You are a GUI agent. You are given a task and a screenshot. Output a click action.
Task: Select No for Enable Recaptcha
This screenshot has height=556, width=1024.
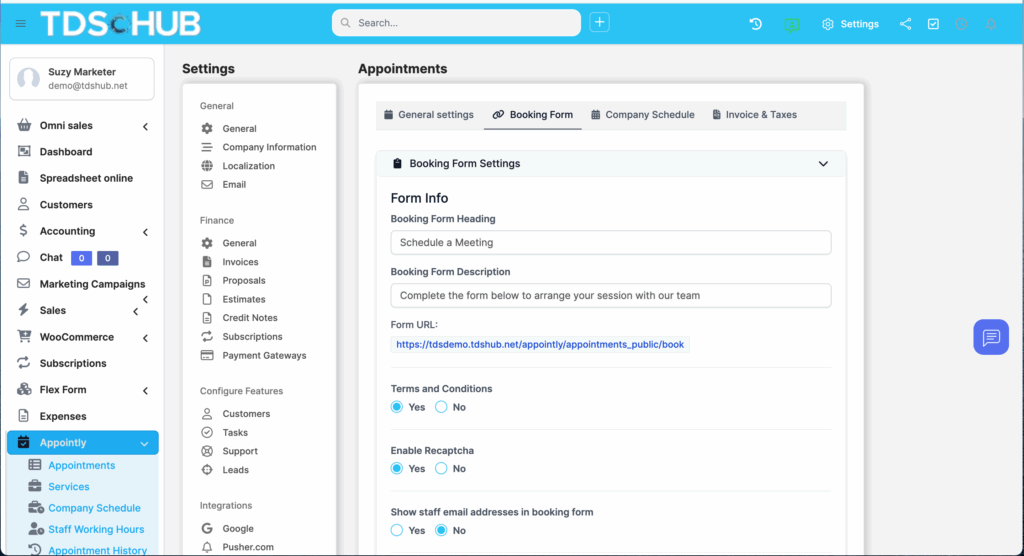441,469
